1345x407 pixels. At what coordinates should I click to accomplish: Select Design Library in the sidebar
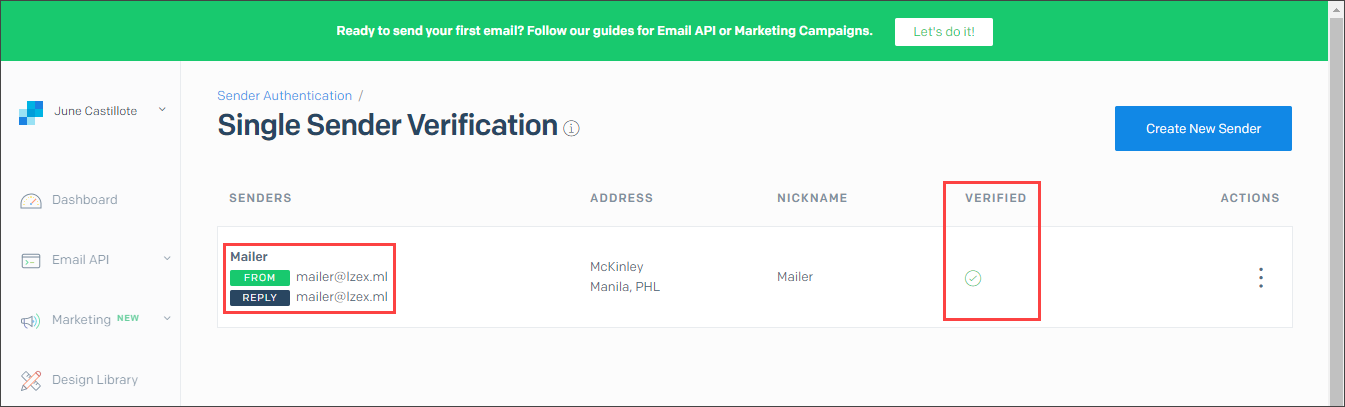(x=95, y=380)
